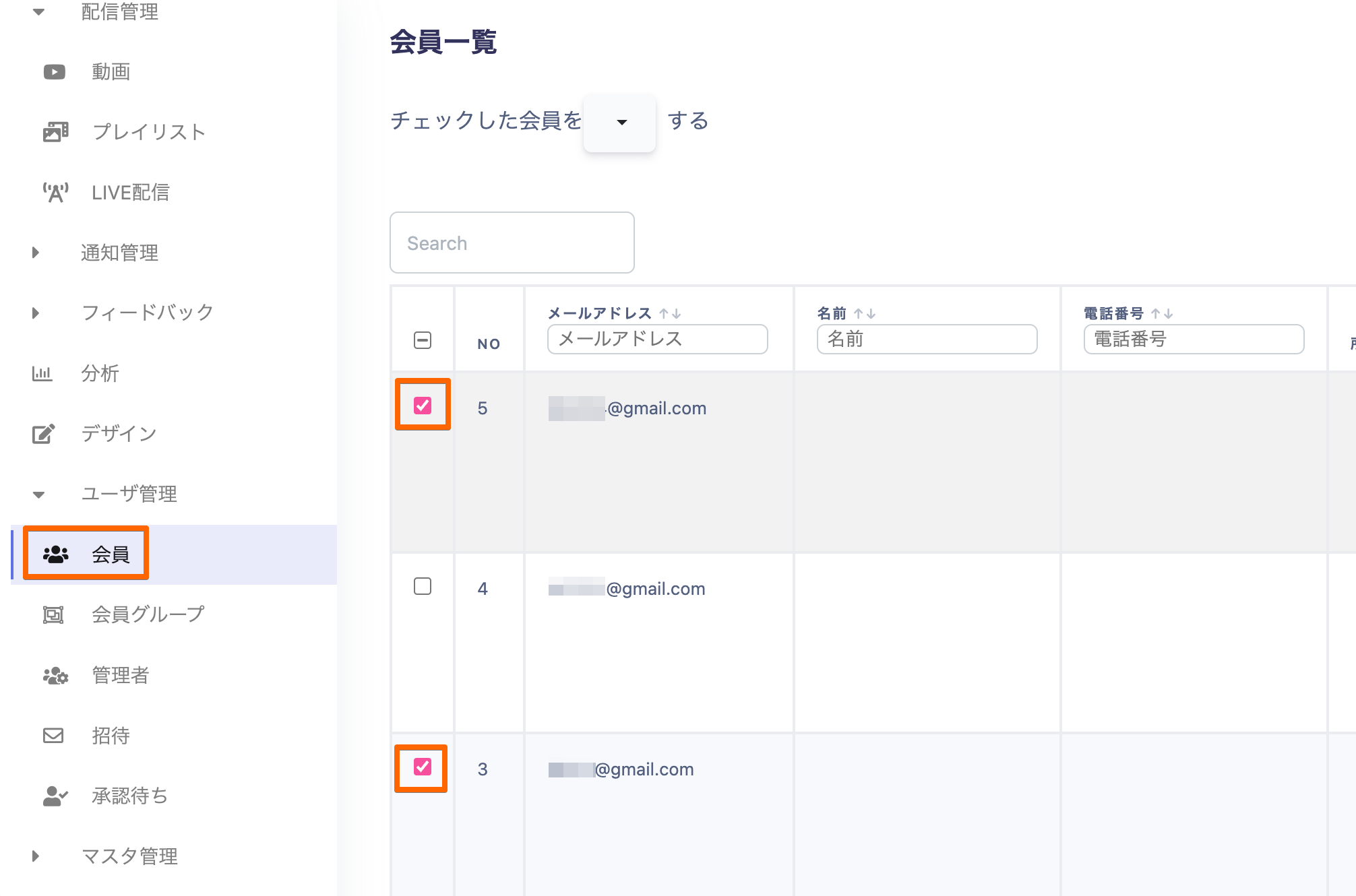The height and width of the screenshot is (896, 1356).
Task: Check the checkbox for member number 4
Action: [x=423, y=586]
